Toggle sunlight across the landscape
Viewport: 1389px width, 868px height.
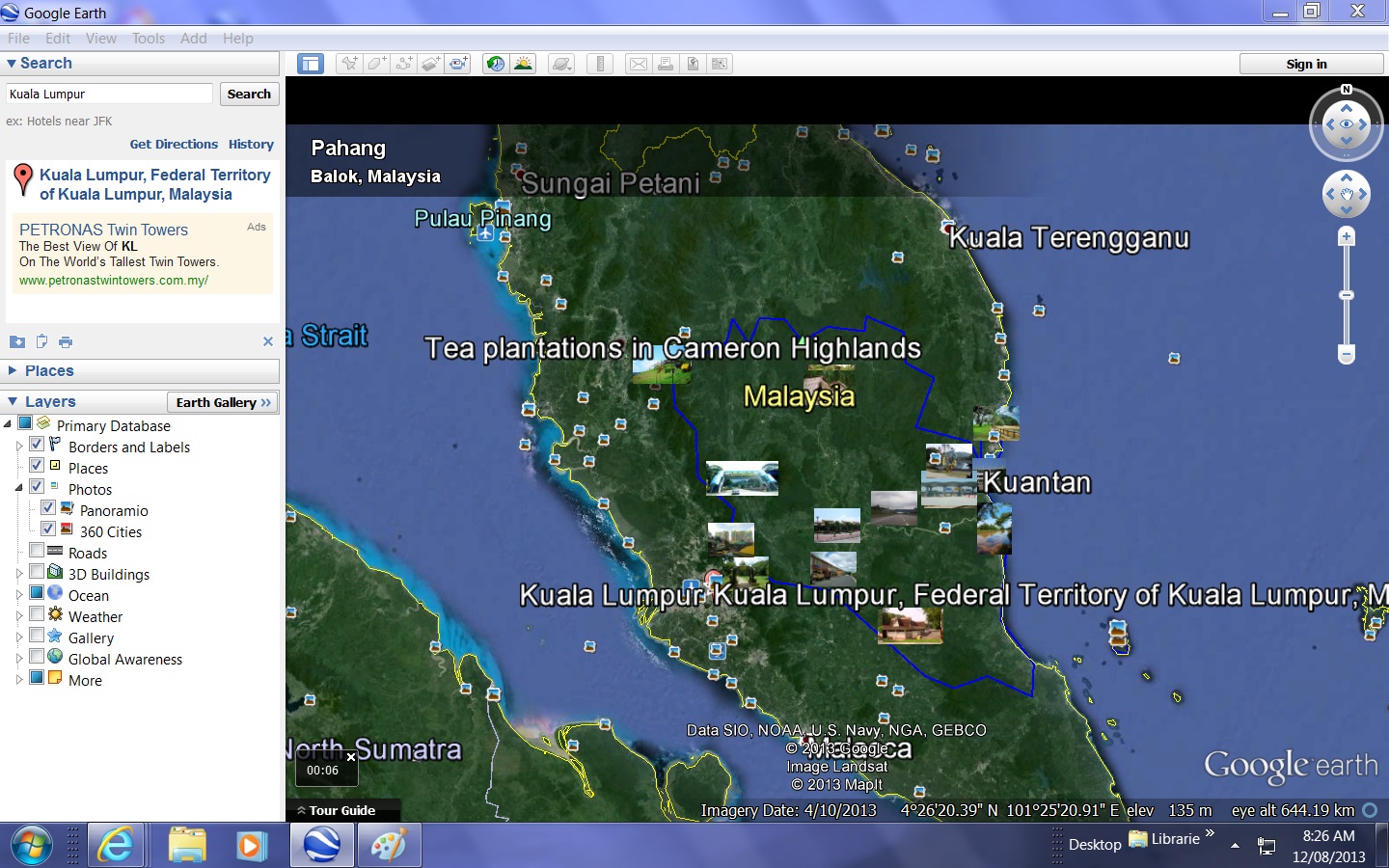tap(523, 64)
